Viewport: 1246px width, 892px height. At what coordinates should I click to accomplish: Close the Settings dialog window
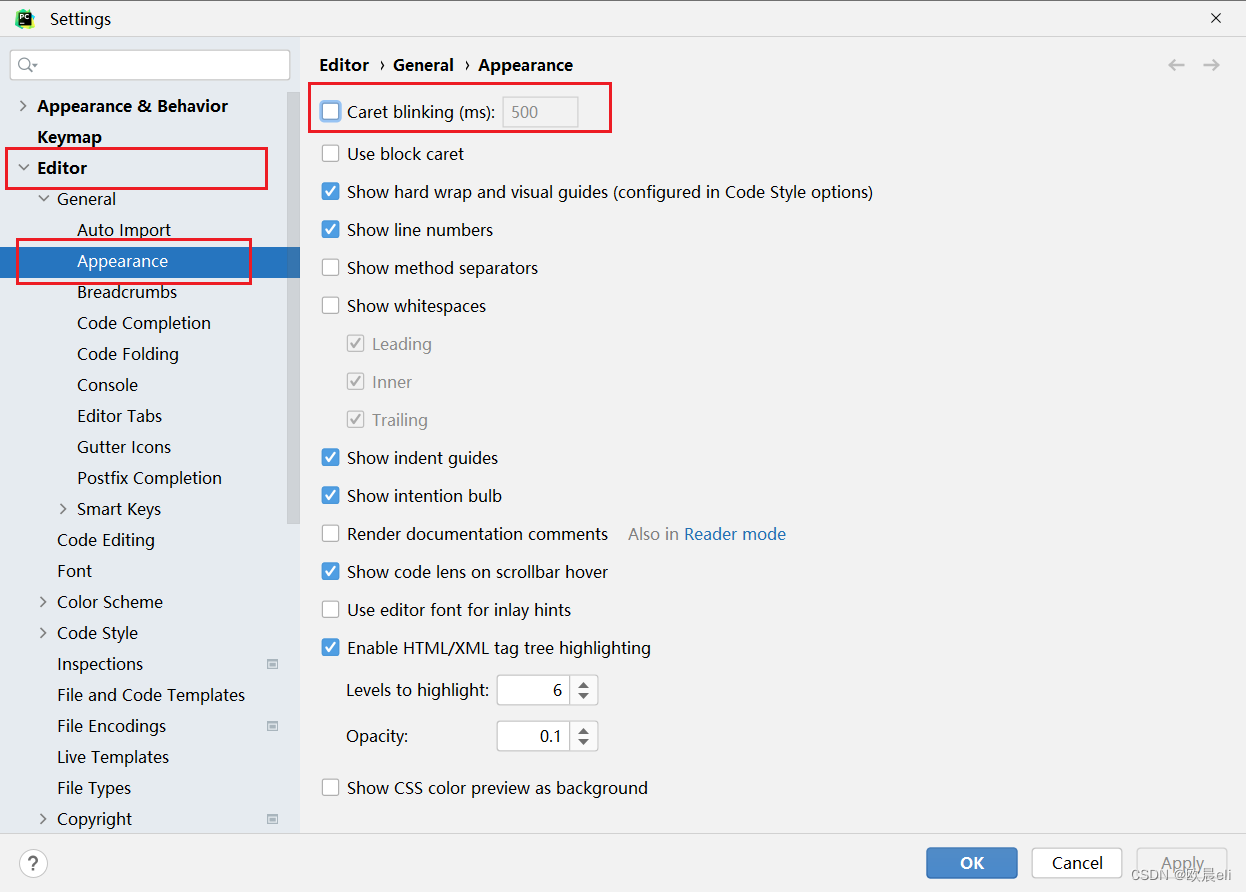(1216, 18)
